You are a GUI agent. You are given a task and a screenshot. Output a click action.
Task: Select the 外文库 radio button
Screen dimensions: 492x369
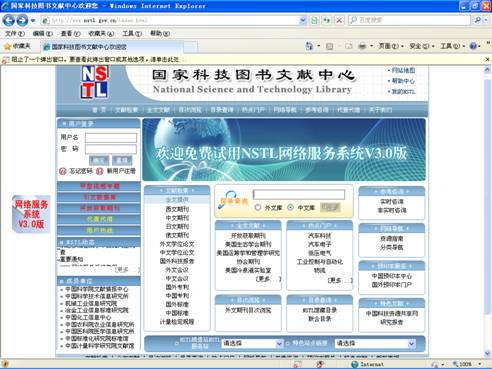click(x=258, y=207)
